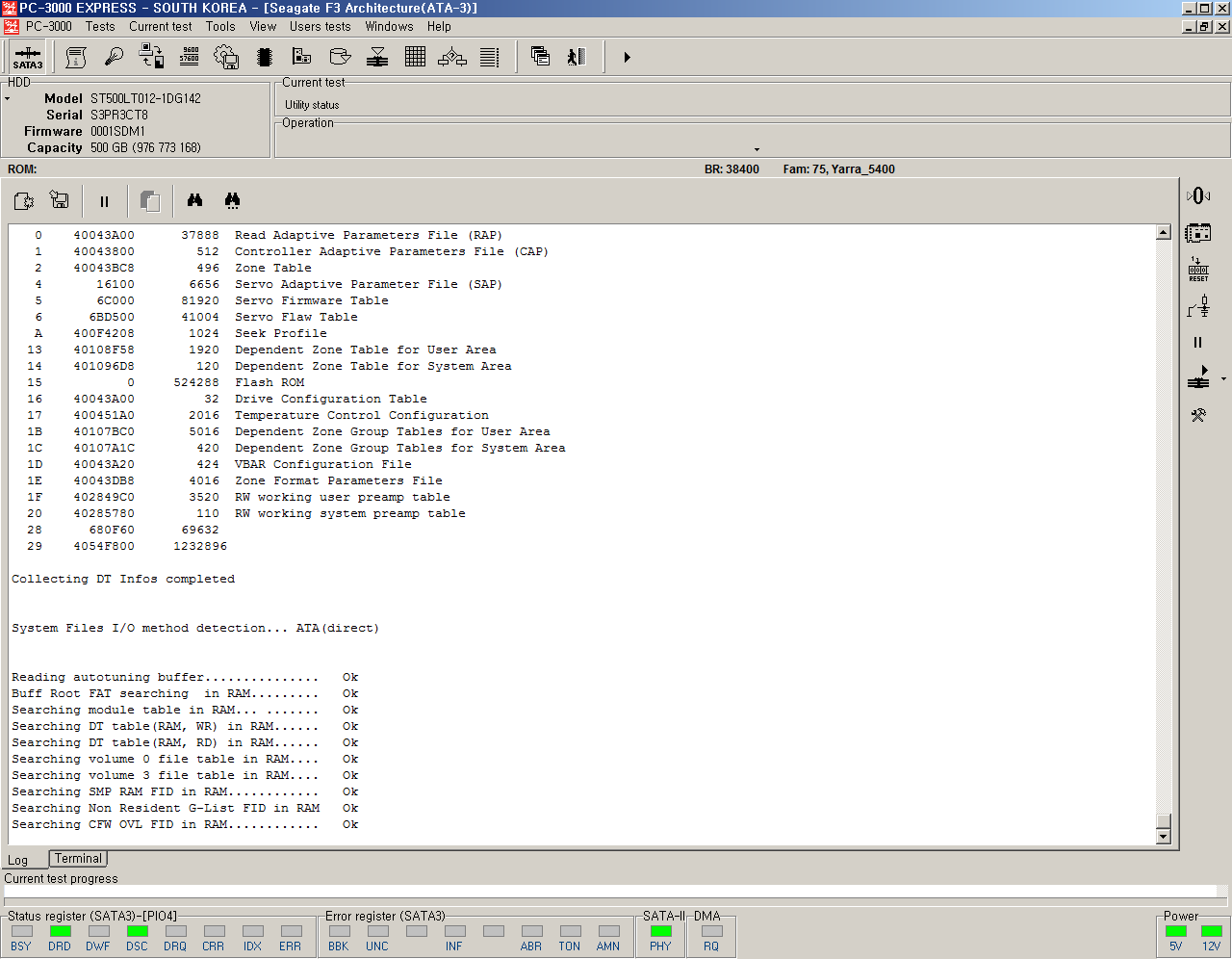This screenshot has height=959, width=1232.
Task: Click the binoculars find icon
Action: (194, 200)
